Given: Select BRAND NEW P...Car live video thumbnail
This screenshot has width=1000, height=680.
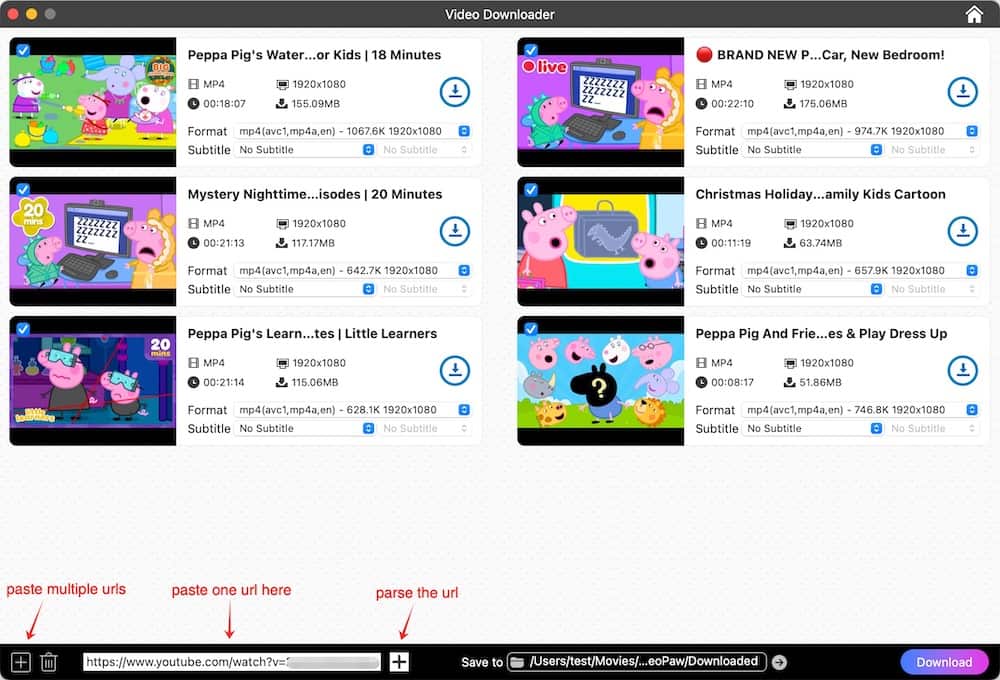Looking at the screenshot, I should click(600, 102).
